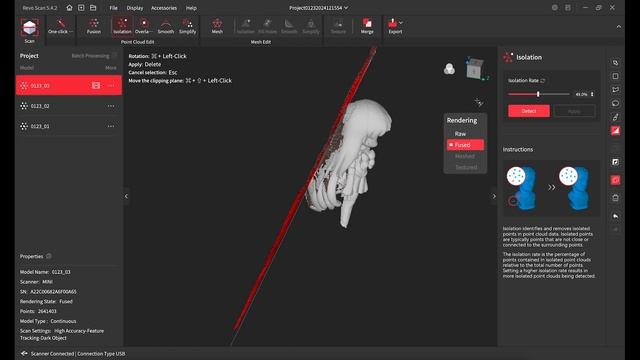Collapse the right Isolation panel
Viewport: 640px width, 360px height.
pos(494,196)
